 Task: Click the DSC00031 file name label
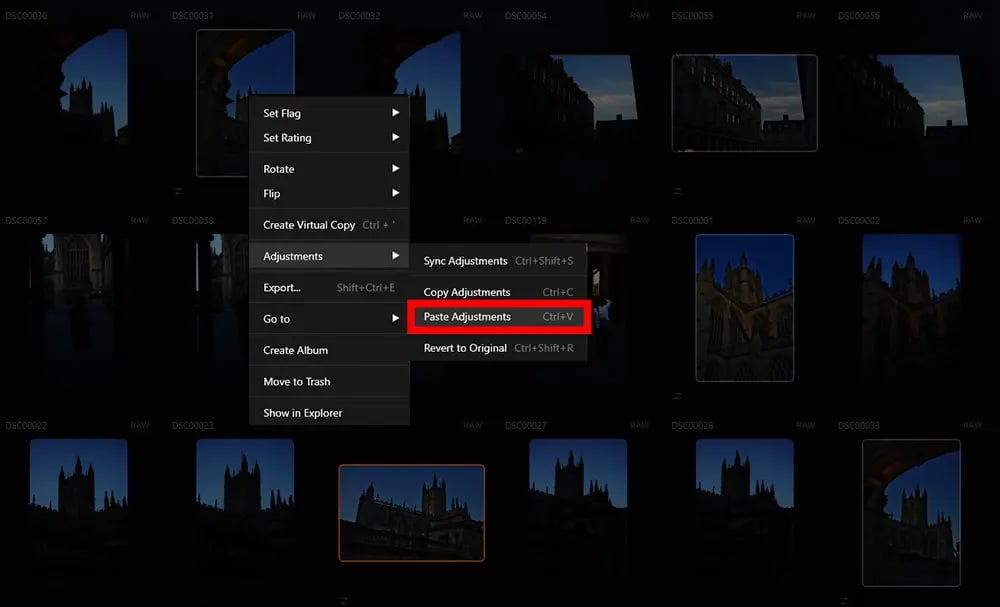click(192, 16)
